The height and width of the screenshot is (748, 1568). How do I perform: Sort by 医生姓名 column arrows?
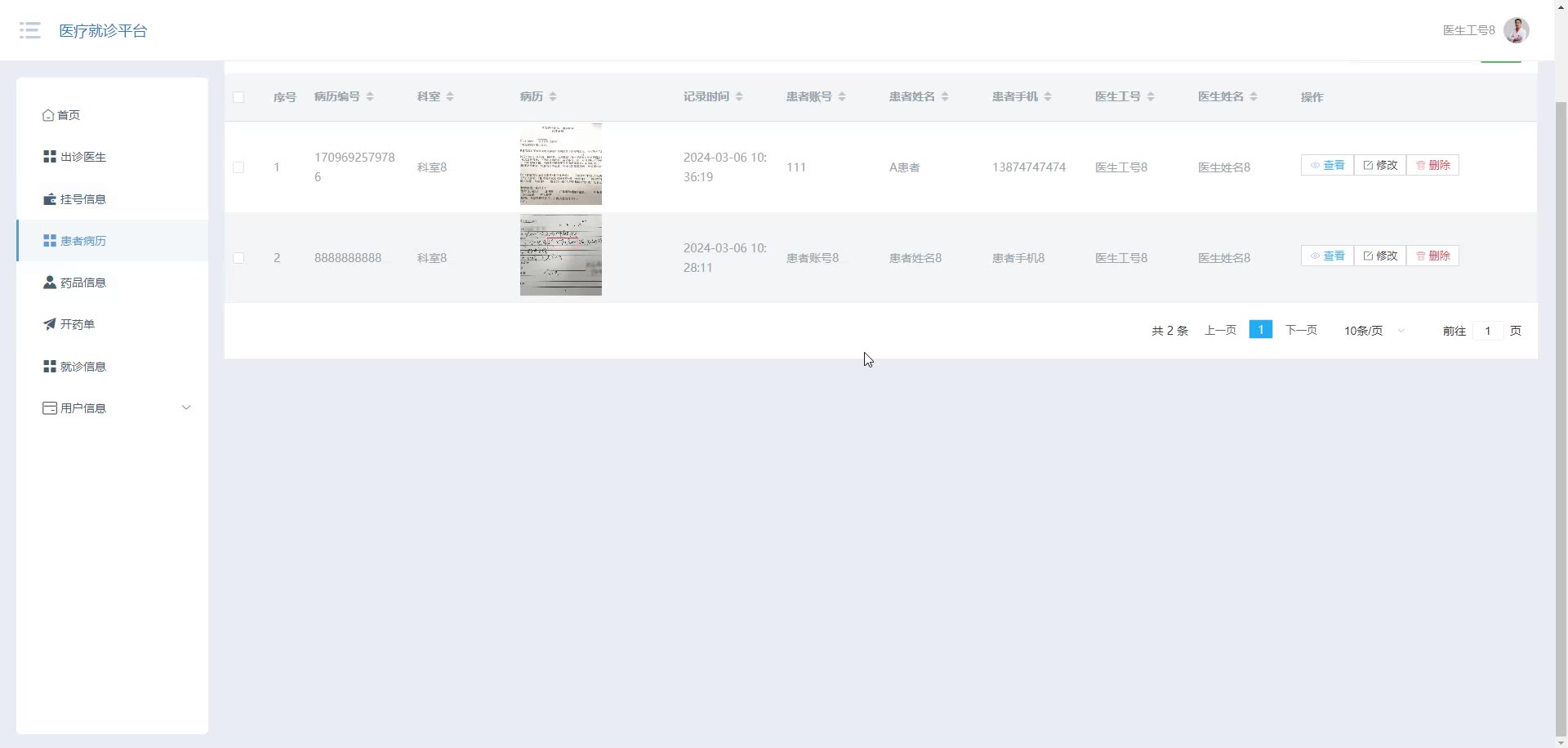click(1254, 96)
